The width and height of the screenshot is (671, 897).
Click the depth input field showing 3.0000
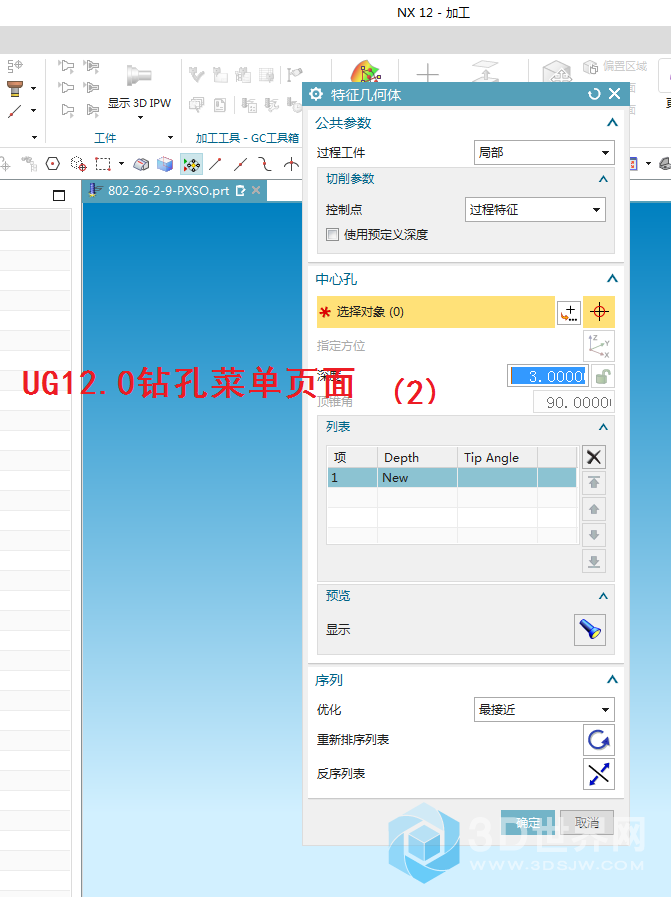548,376
